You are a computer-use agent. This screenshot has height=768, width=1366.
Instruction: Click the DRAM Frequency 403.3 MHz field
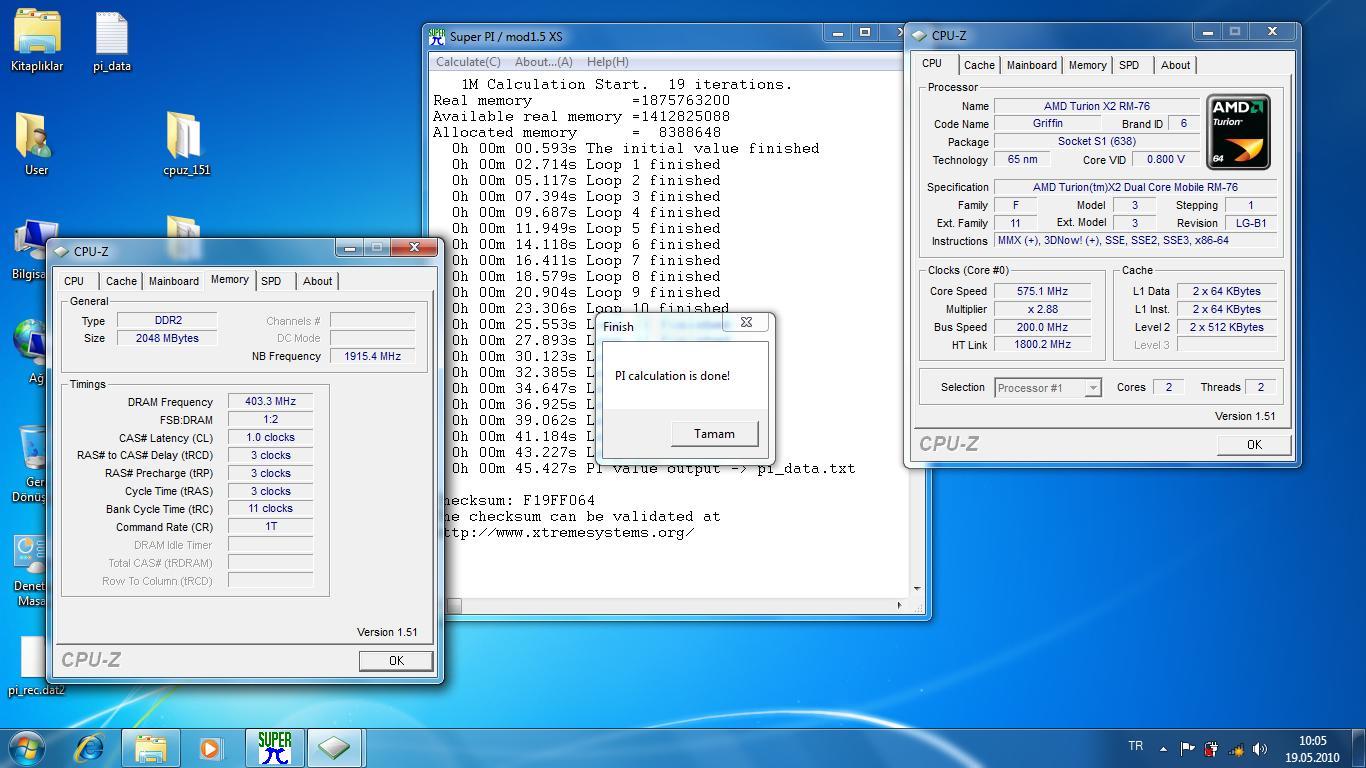point(271,401)
